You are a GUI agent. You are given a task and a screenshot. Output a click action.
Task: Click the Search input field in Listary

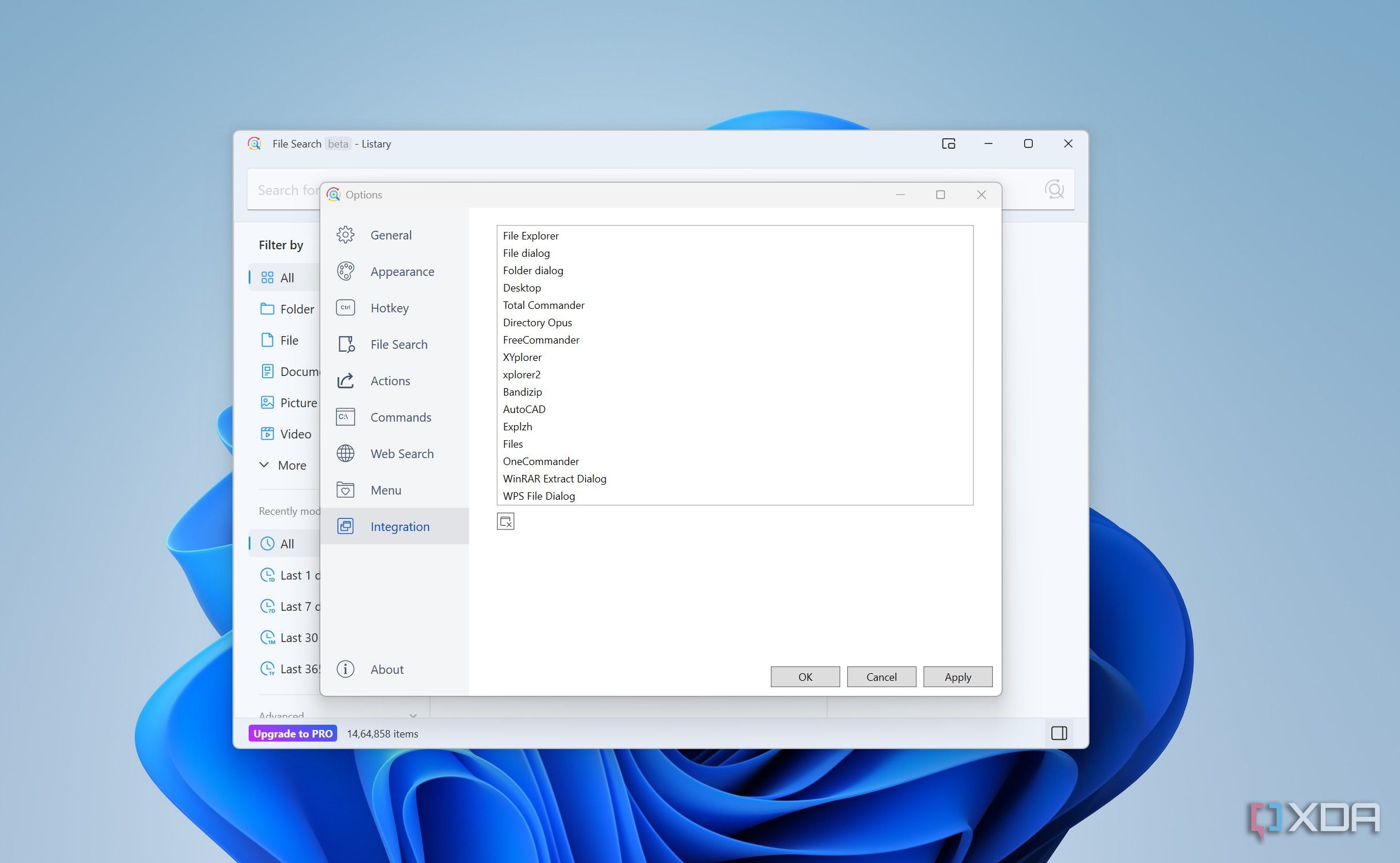(660, 190)
